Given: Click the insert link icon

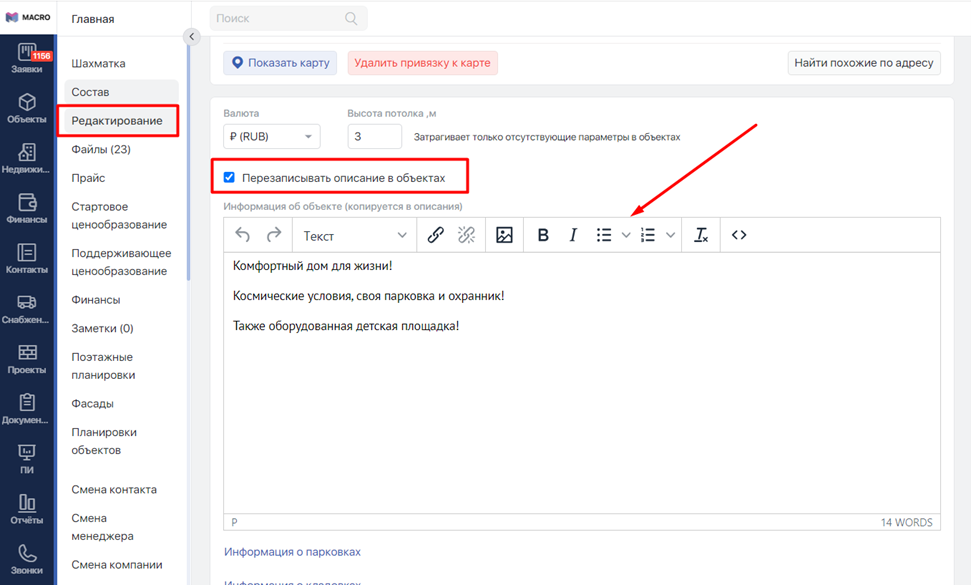Looking at the screenshot, I should [435, 235].
